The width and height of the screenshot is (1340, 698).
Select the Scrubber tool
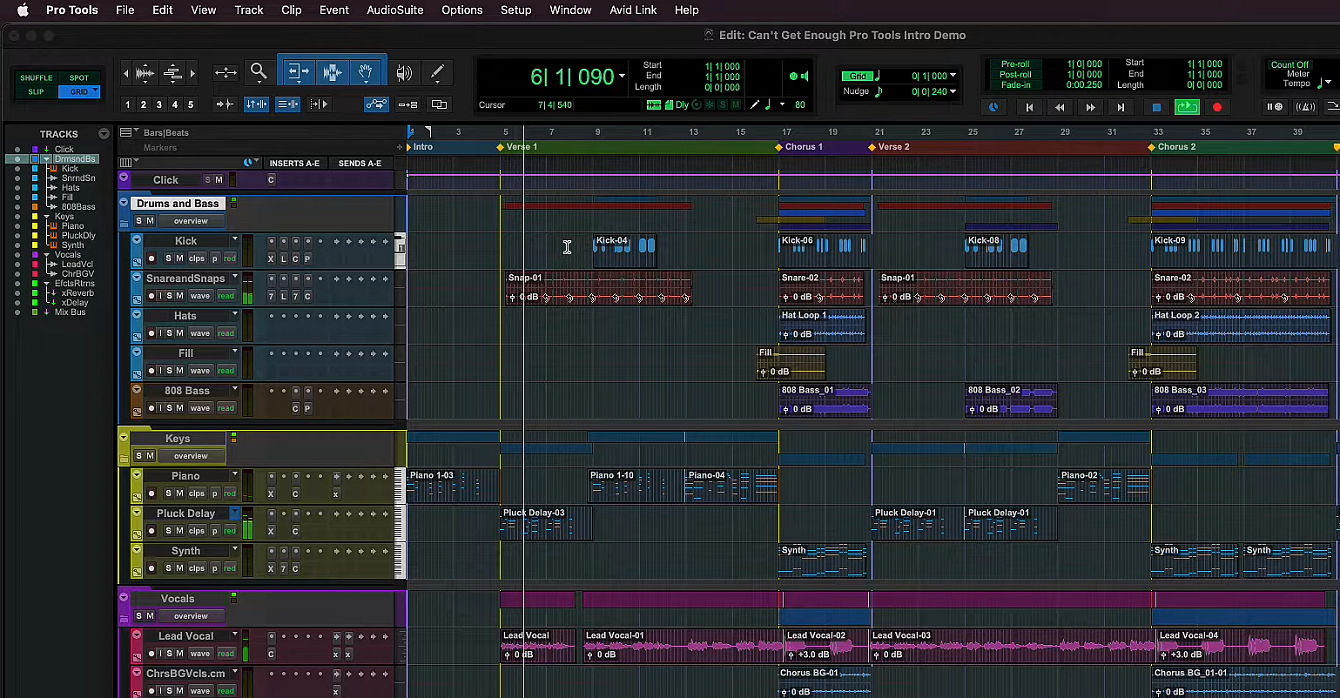tap(404, 71)
